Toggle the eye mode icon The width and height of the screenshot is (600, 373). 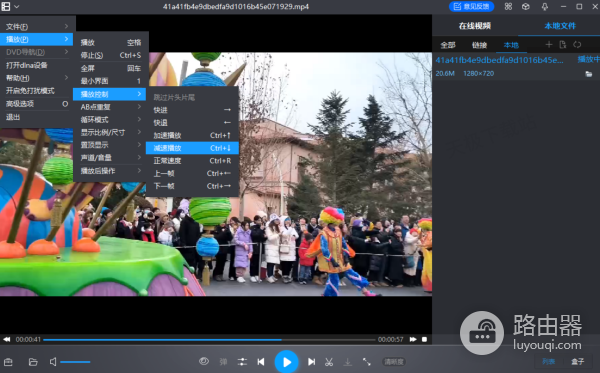[x=204, y=361]
